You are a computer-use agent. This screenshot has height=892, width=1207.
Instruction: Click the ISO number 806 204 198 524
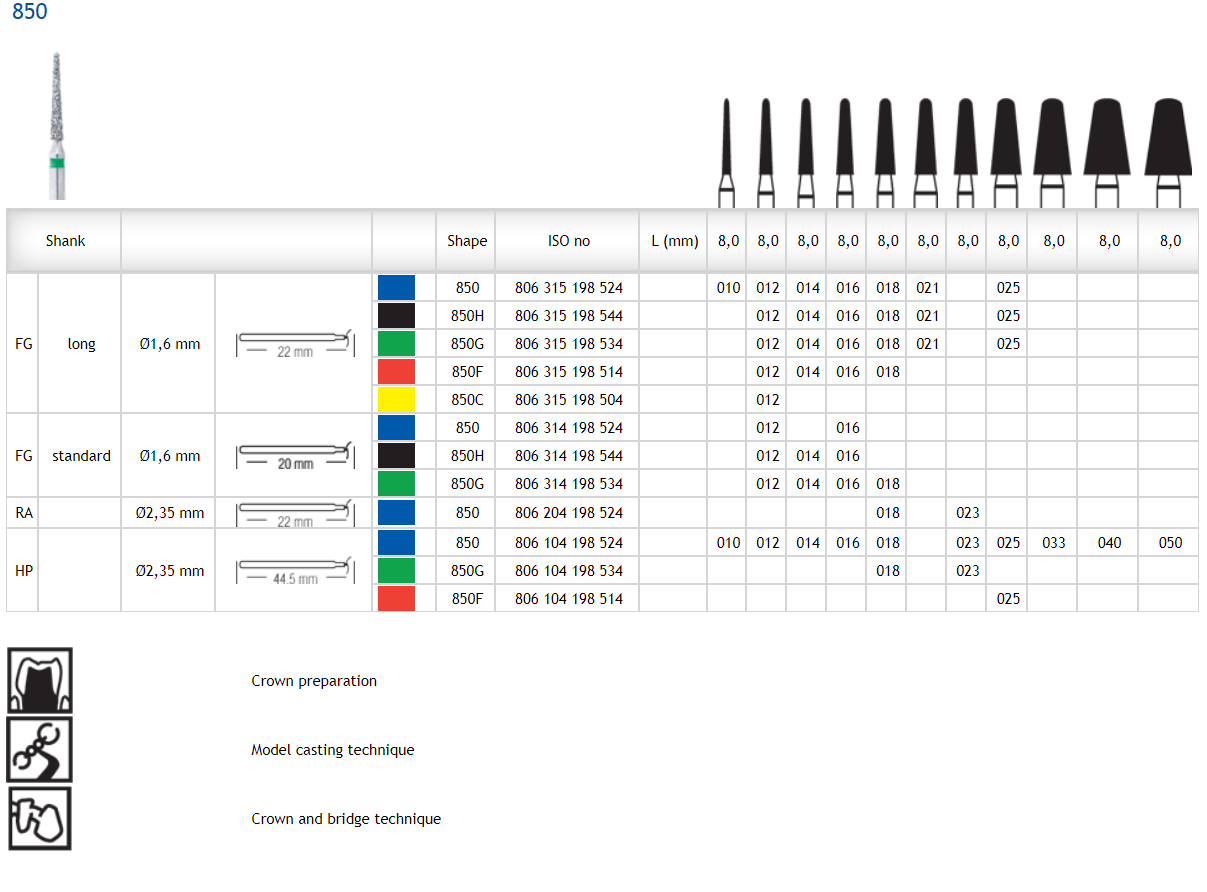point(568,513)
